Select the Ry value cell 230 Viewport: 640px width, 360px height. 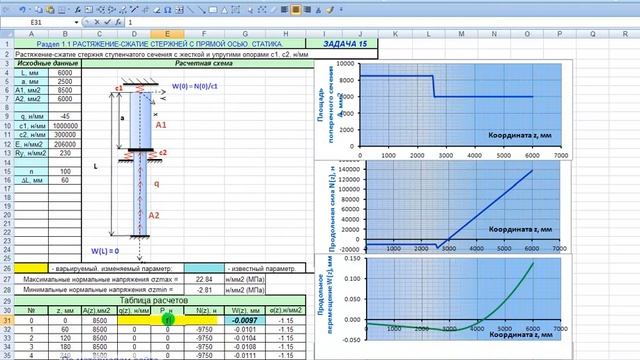[64, 153]
